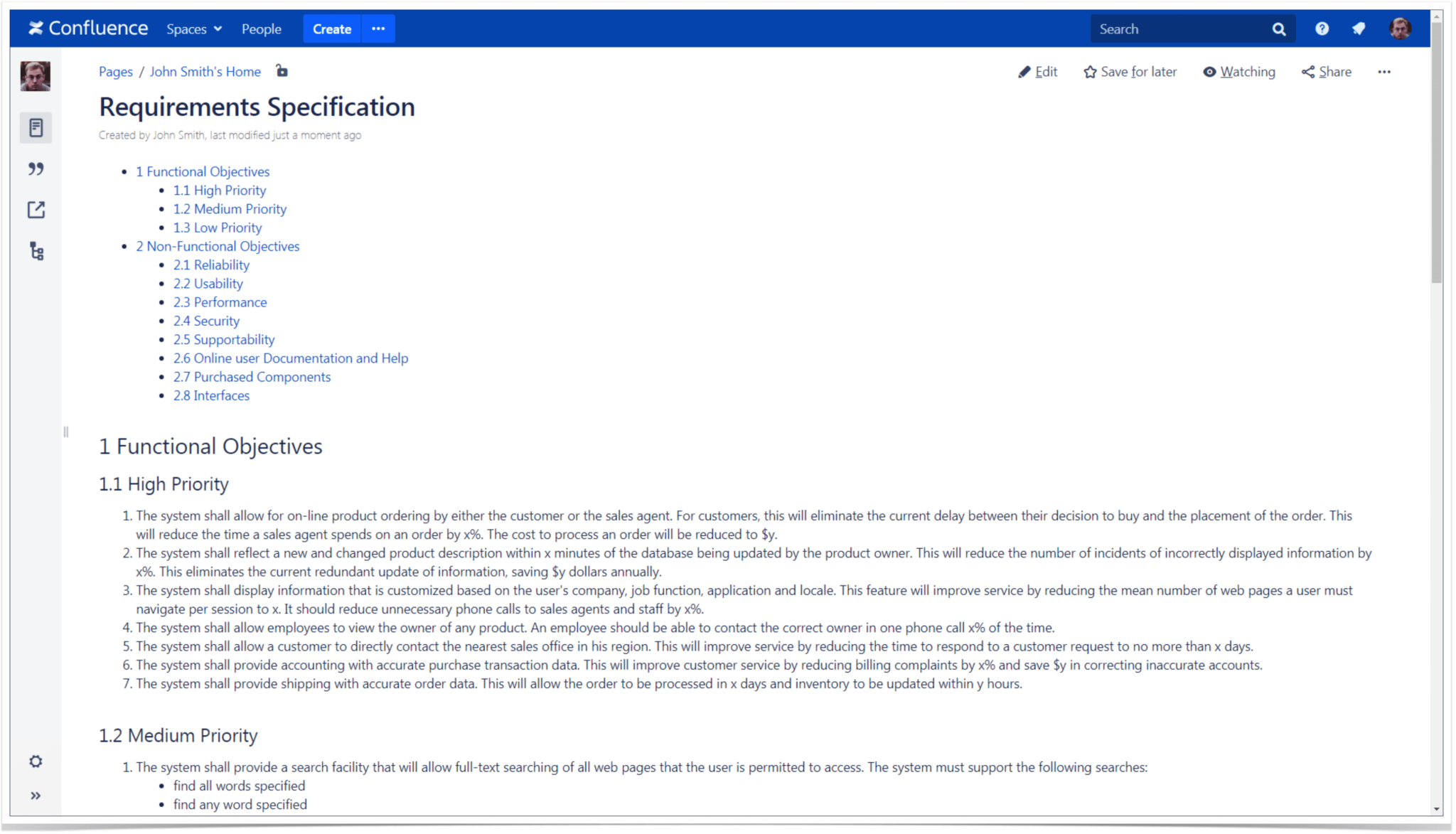
Task: Click the Edit page icon
Action: 1024,71
